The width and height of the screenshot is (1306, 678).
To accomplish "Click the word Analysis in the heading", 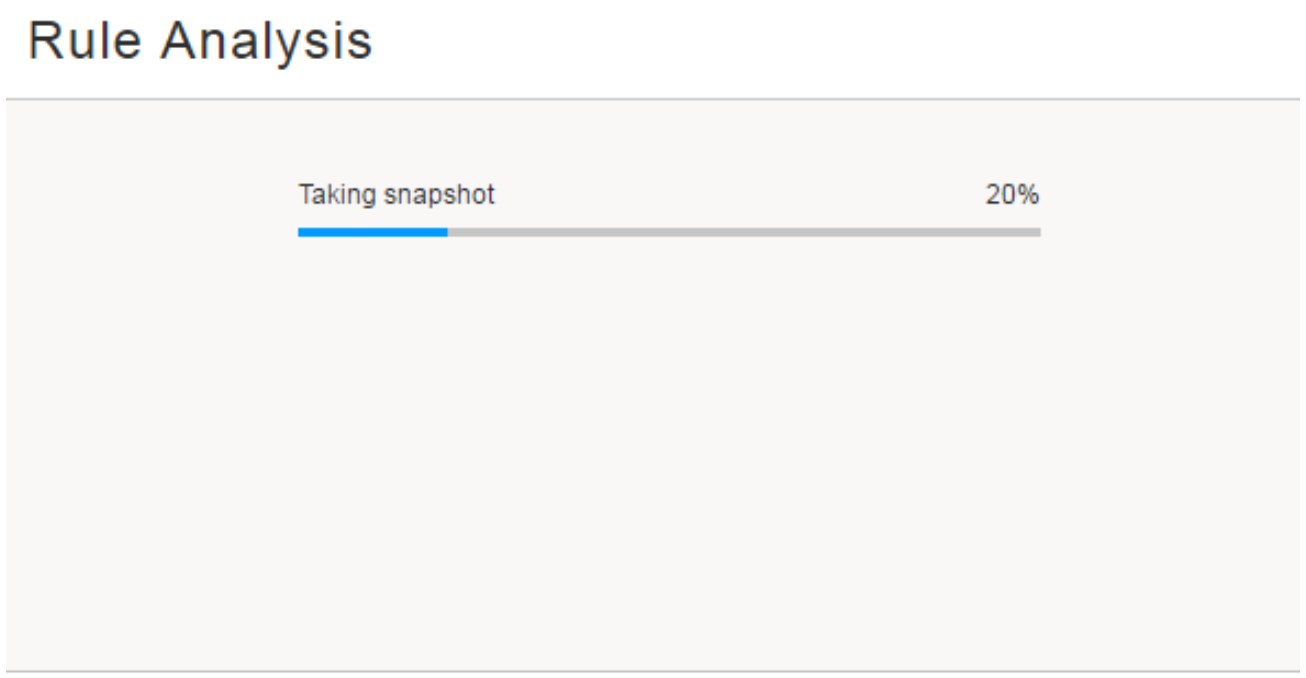I will pyautogui.click(x=267, y=42).
